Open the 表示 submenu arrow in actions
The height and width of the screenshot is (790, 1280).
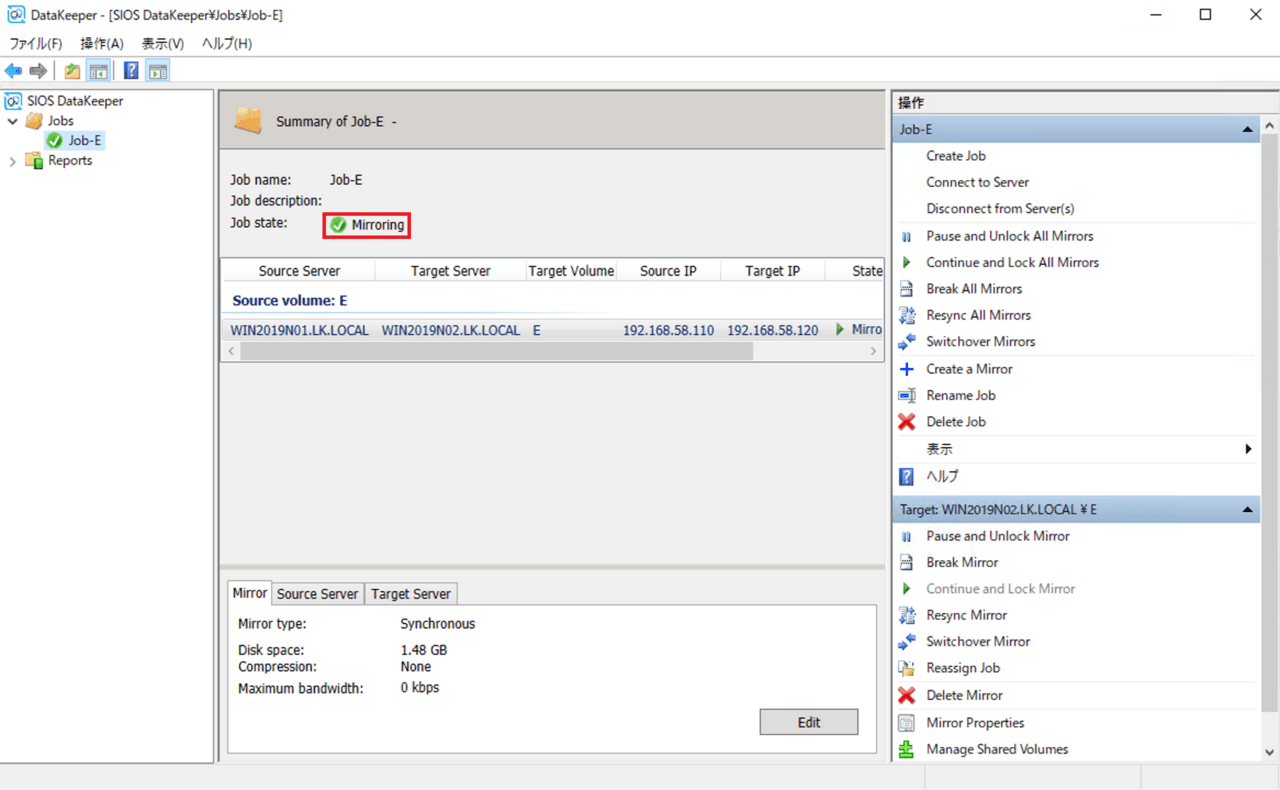click(1248, 449)
